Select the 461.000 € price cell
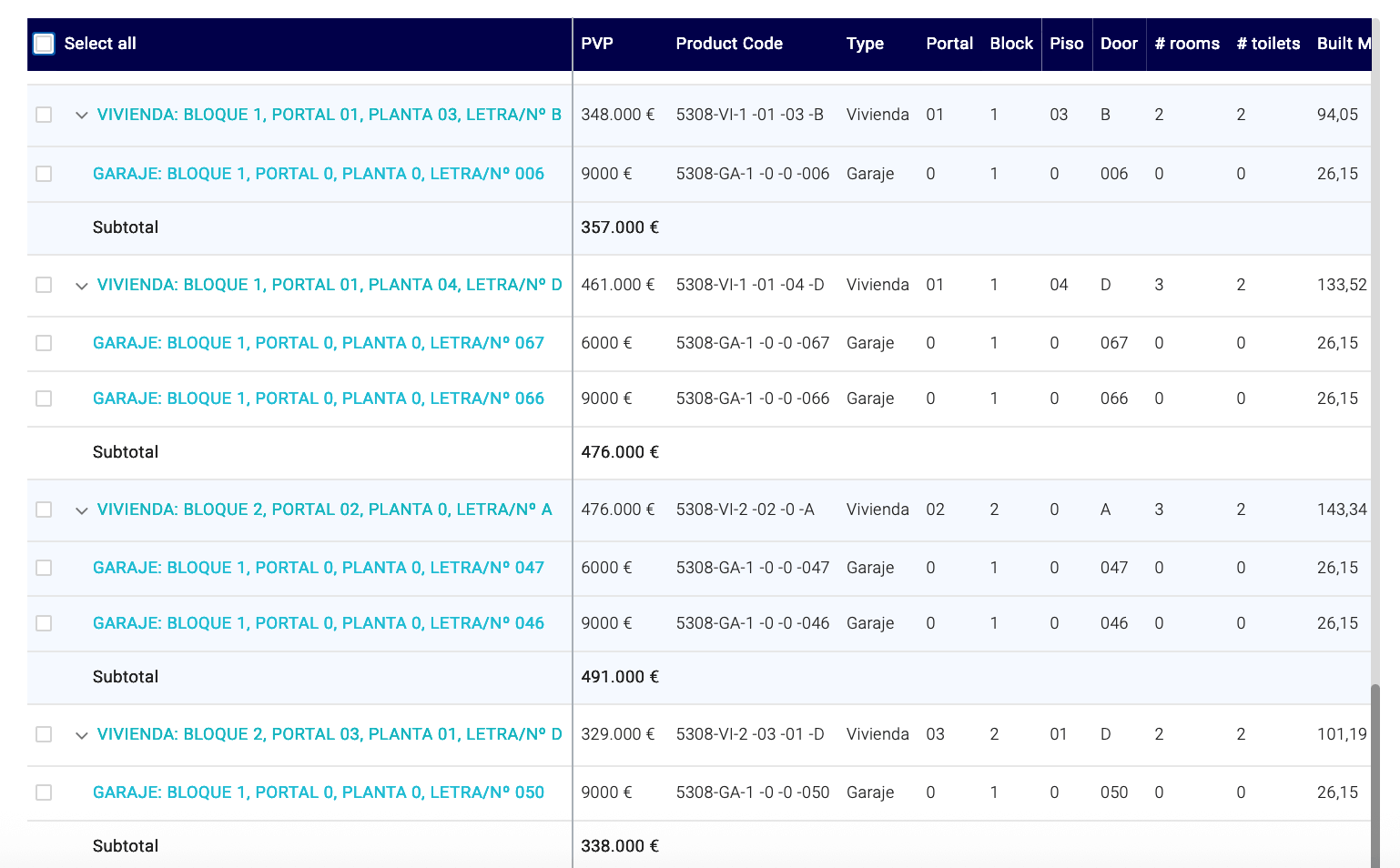This screenshot has width=1400, height=868. [618, 285]
